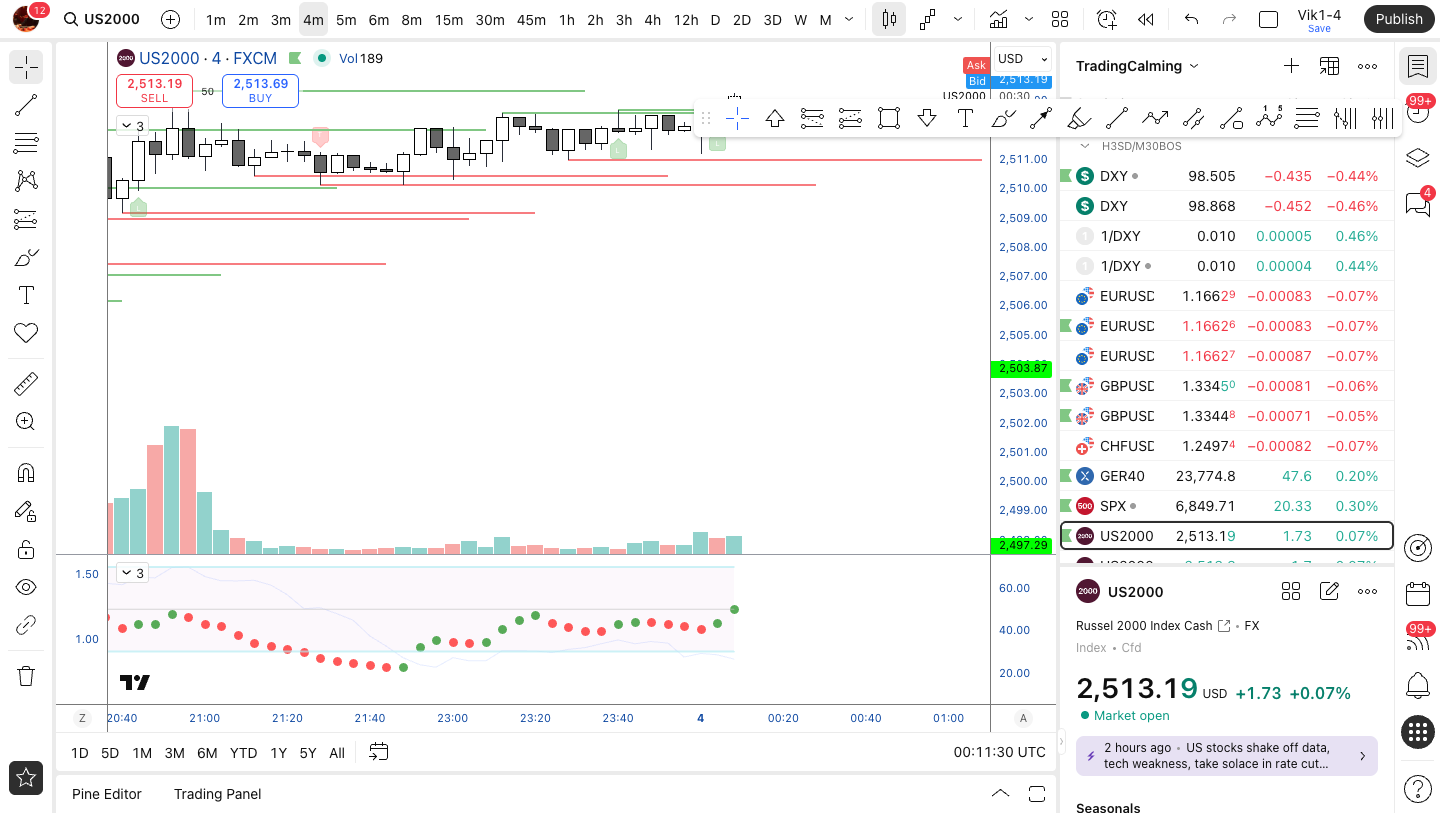Select the 1D range tab
The image size is (1440, 813).
(79, 753)
